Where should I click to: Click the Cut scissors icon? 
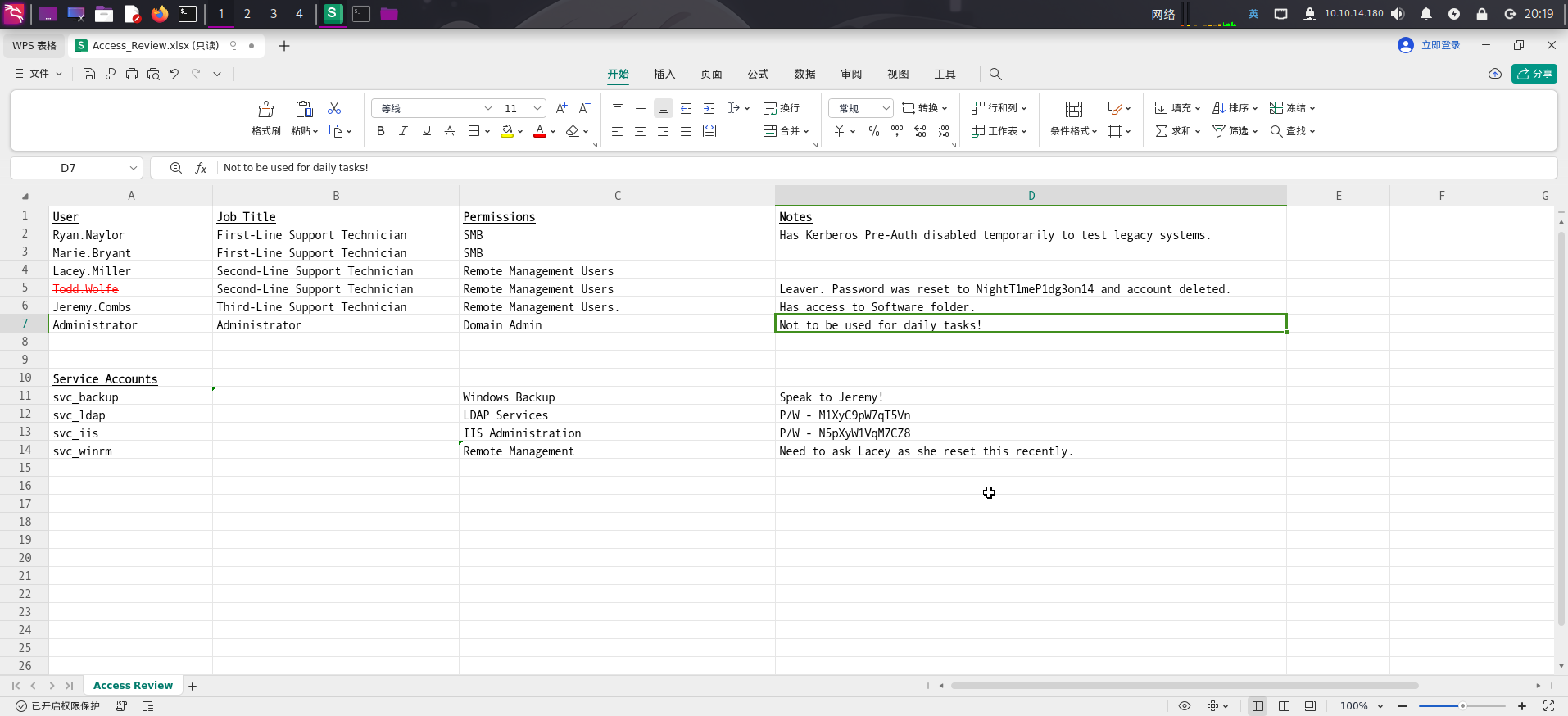click(x=334, y=108)
